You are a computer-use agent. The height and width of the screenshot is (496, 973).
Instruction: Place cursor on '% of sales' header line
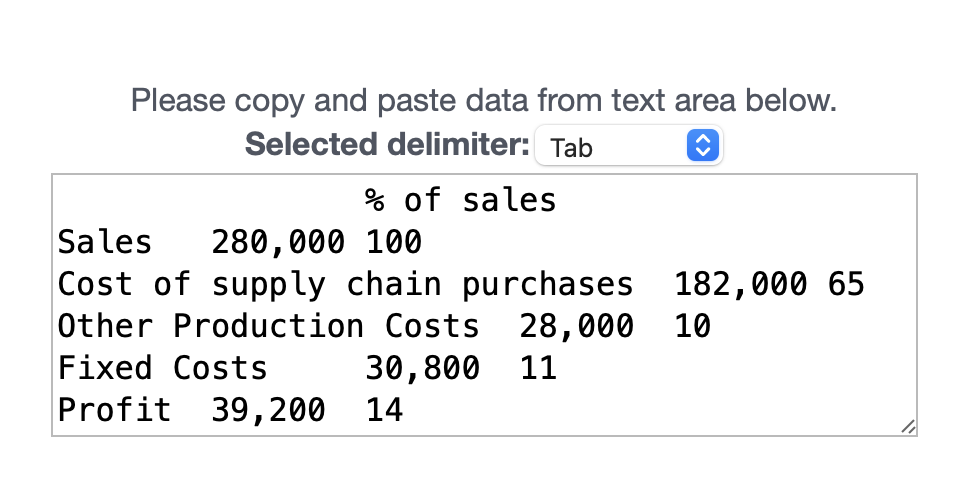coord(460,201)
